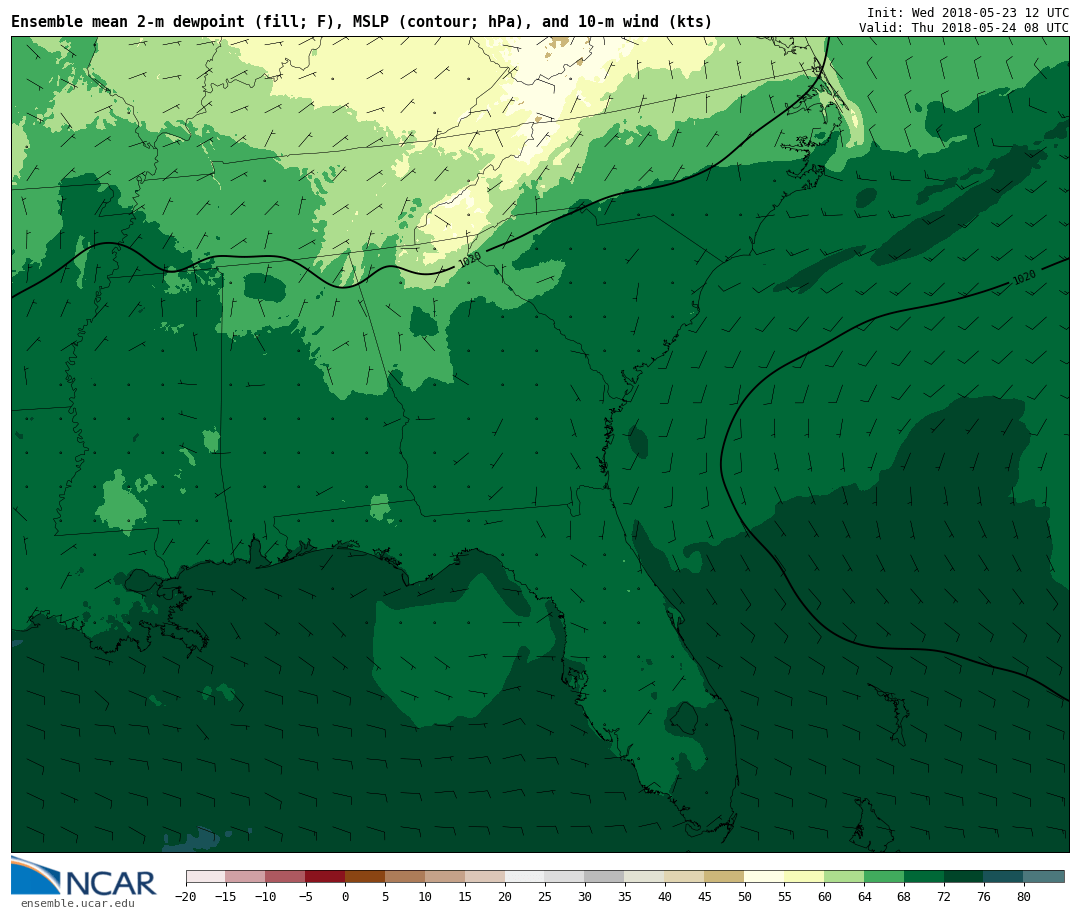The image size is (1080, 915).
Task: Pick the light grey swatch between 25 and 30
Action: tap(564, 877)
